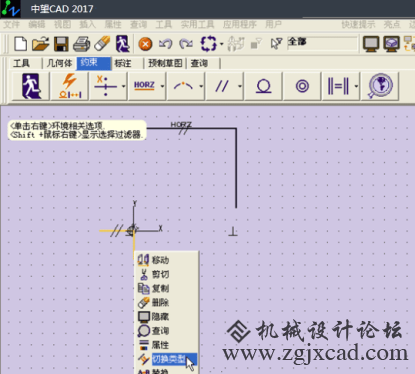Click 快速提示 in the menu bar

358,24
